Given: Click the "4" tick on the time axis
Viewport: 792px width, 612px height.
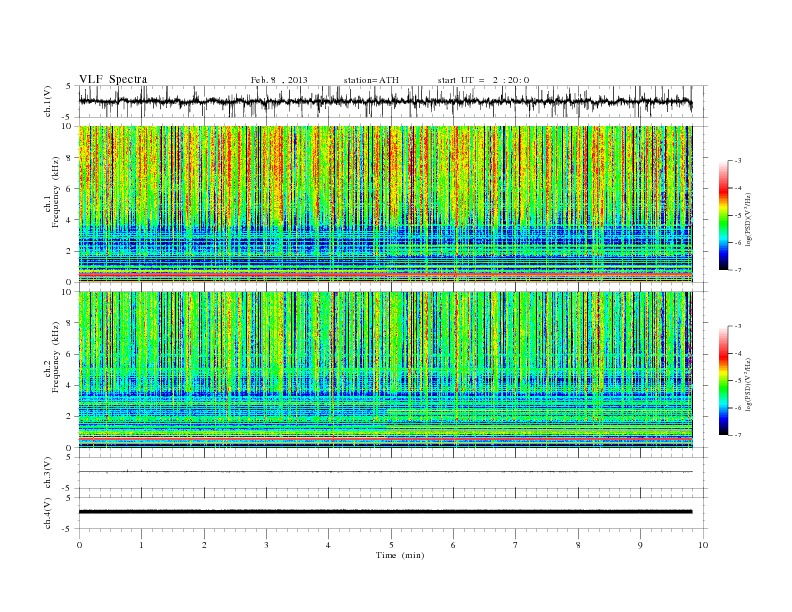Looking at the screenshot, I should (328, 545).
